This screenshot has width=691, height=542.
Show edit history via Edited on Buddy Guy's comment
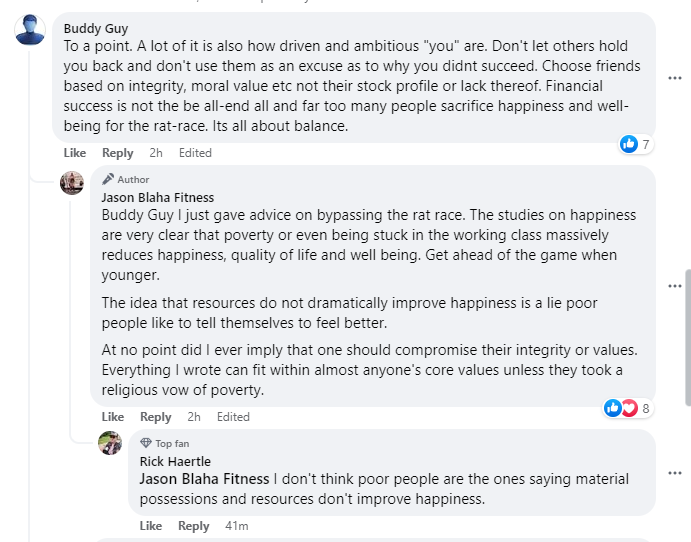[195, 153]
